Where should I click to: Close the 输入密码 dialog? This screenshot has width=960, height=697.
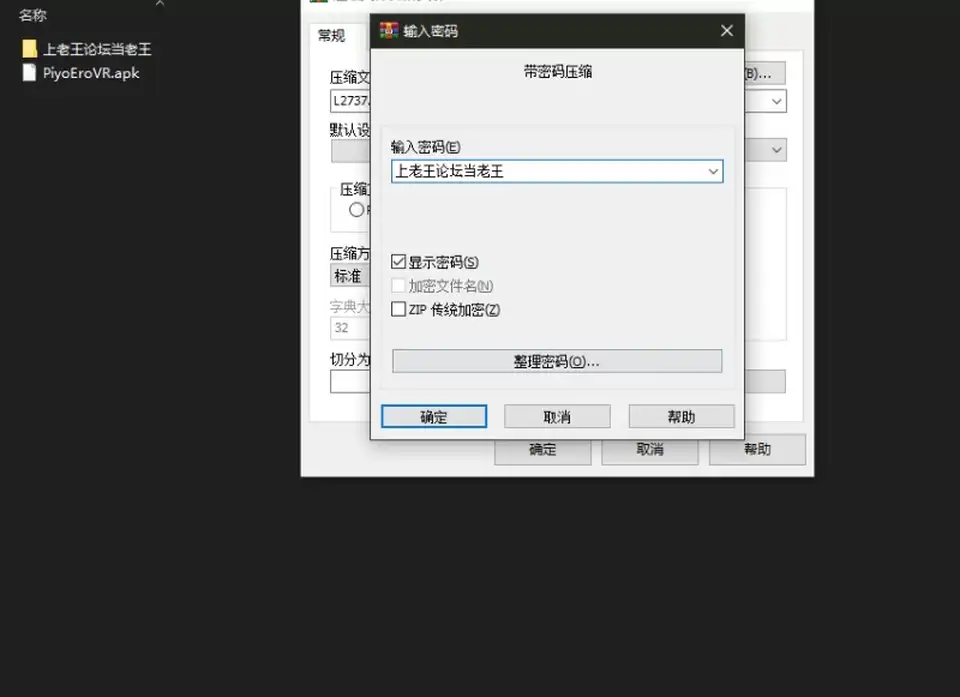coord(727,31)
